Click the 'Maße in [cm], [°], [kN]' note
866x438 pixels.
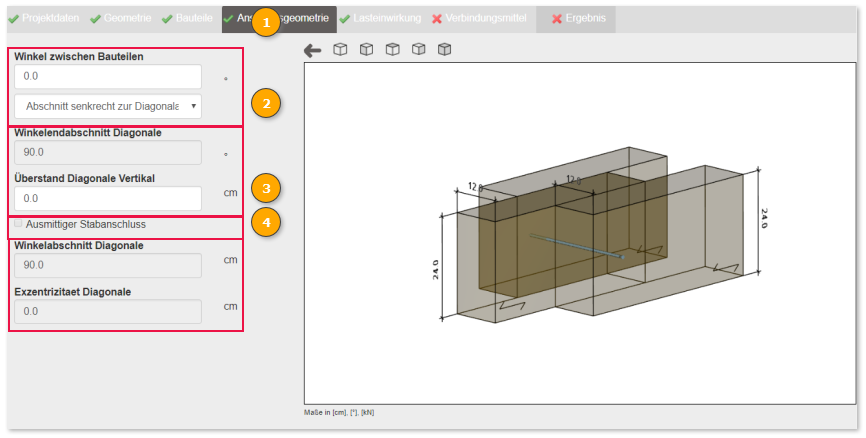(339, 413)
